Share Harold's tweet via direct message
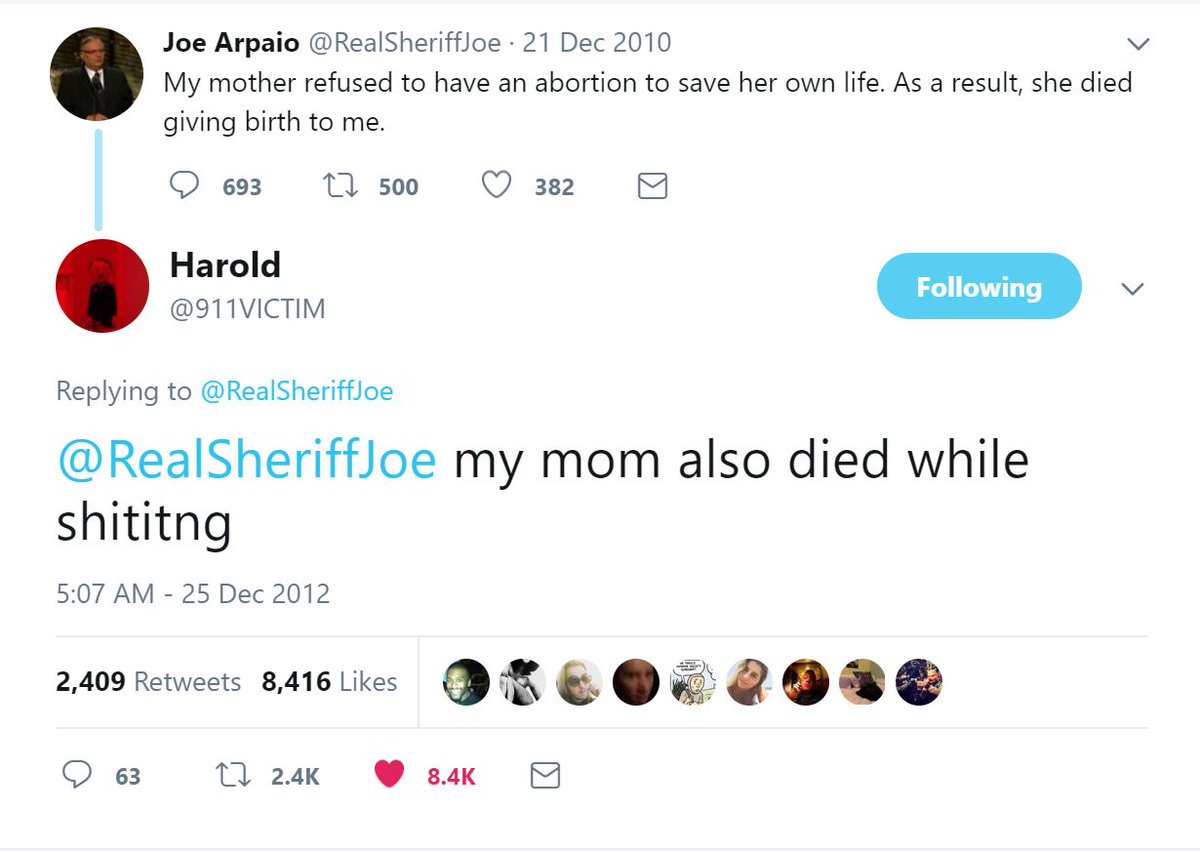 pyautogui.click(x=544, y=775)
